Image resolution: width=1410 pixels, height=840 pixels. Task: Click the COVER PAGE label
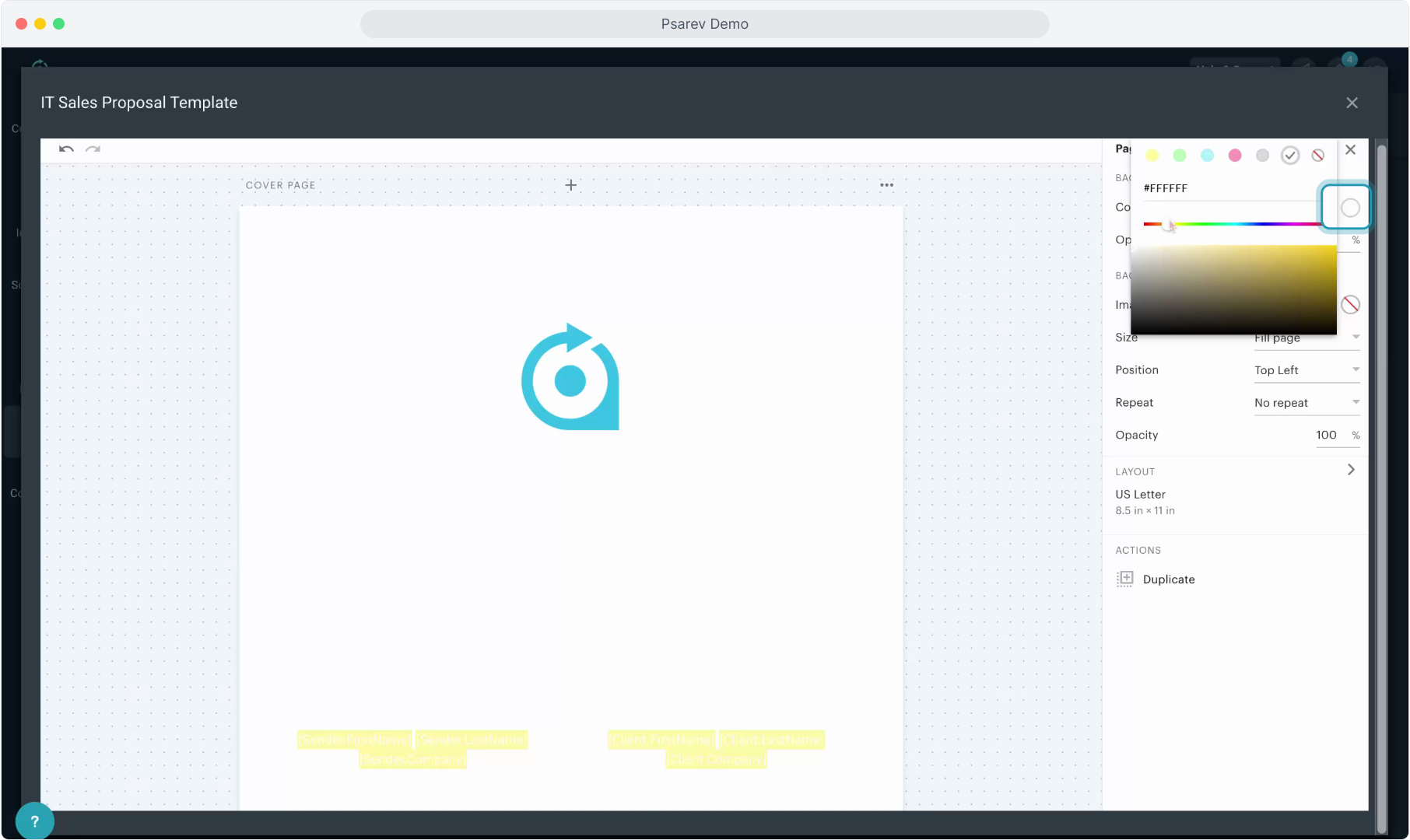tap(280, 185)
